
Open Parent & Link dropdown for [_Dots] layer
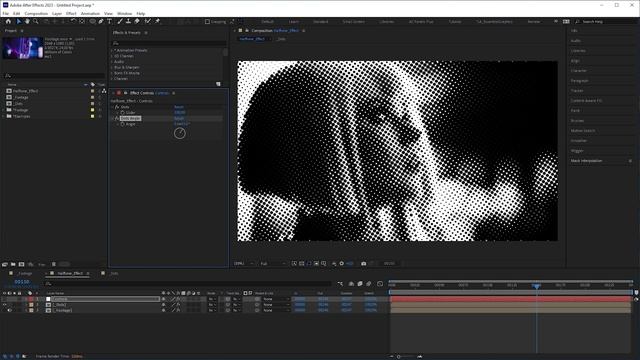[x=276, y=304]
